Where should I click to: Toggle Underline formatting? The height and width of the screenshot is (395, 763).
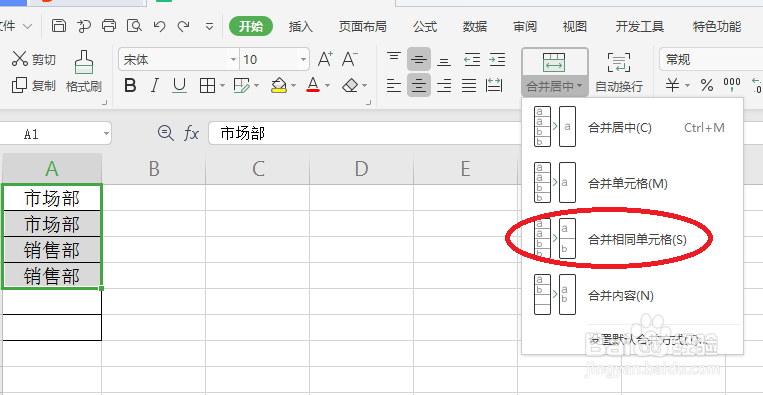(180, 86)
